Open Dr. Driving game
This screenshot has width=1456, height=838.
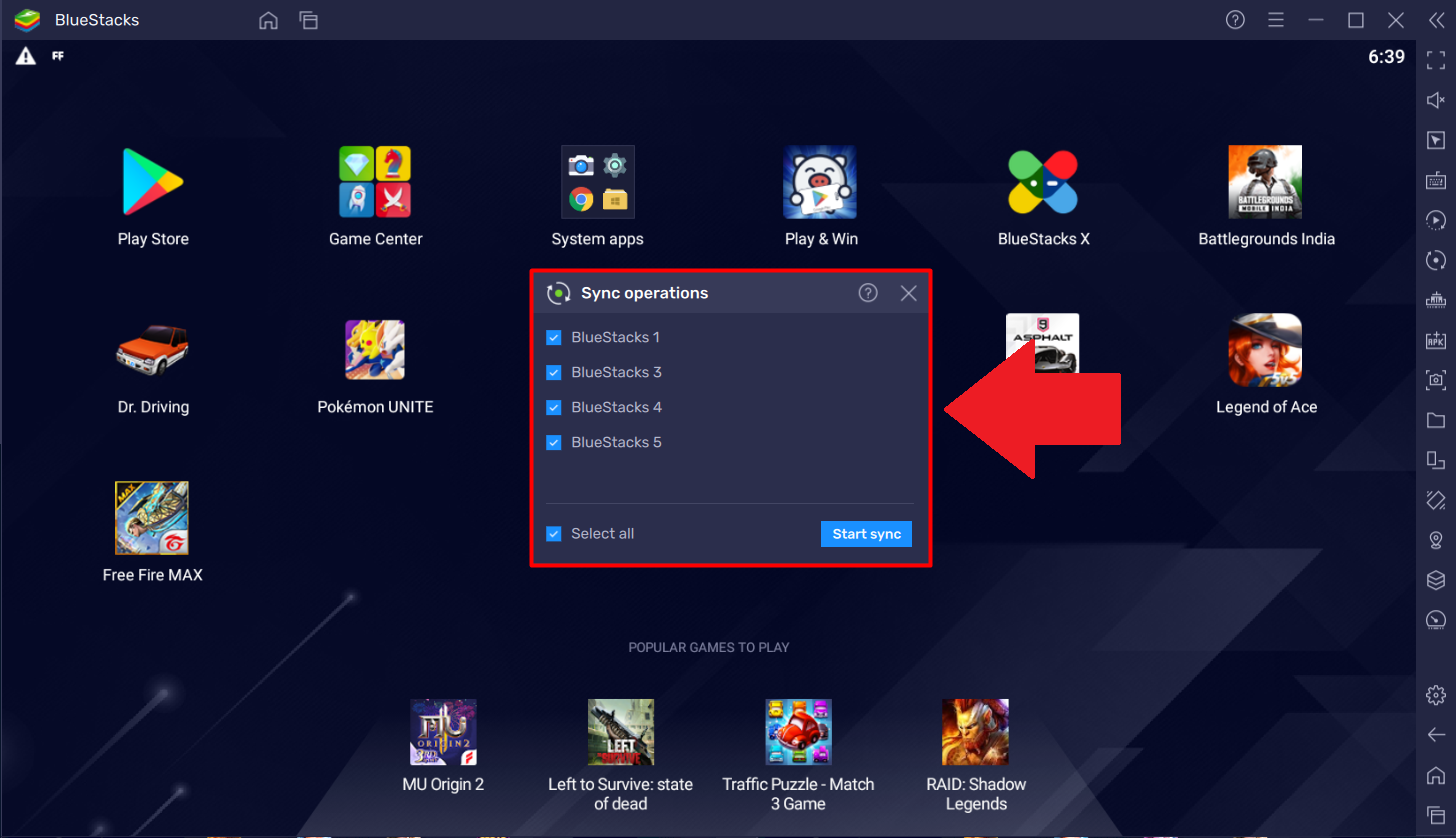tap(153, 350)
